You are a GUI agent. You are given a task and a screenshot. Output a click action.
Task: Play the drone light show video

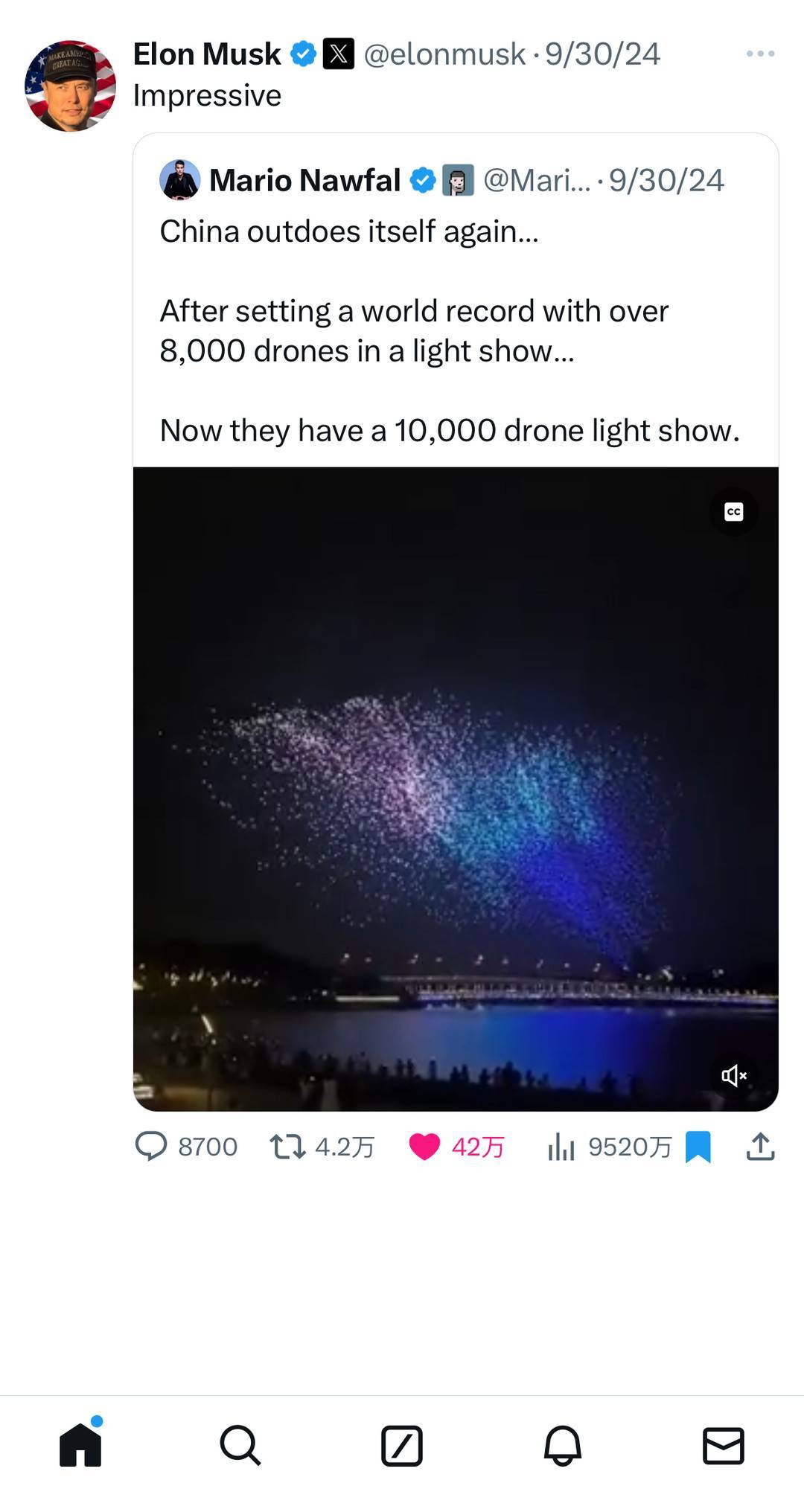[456, 789]
